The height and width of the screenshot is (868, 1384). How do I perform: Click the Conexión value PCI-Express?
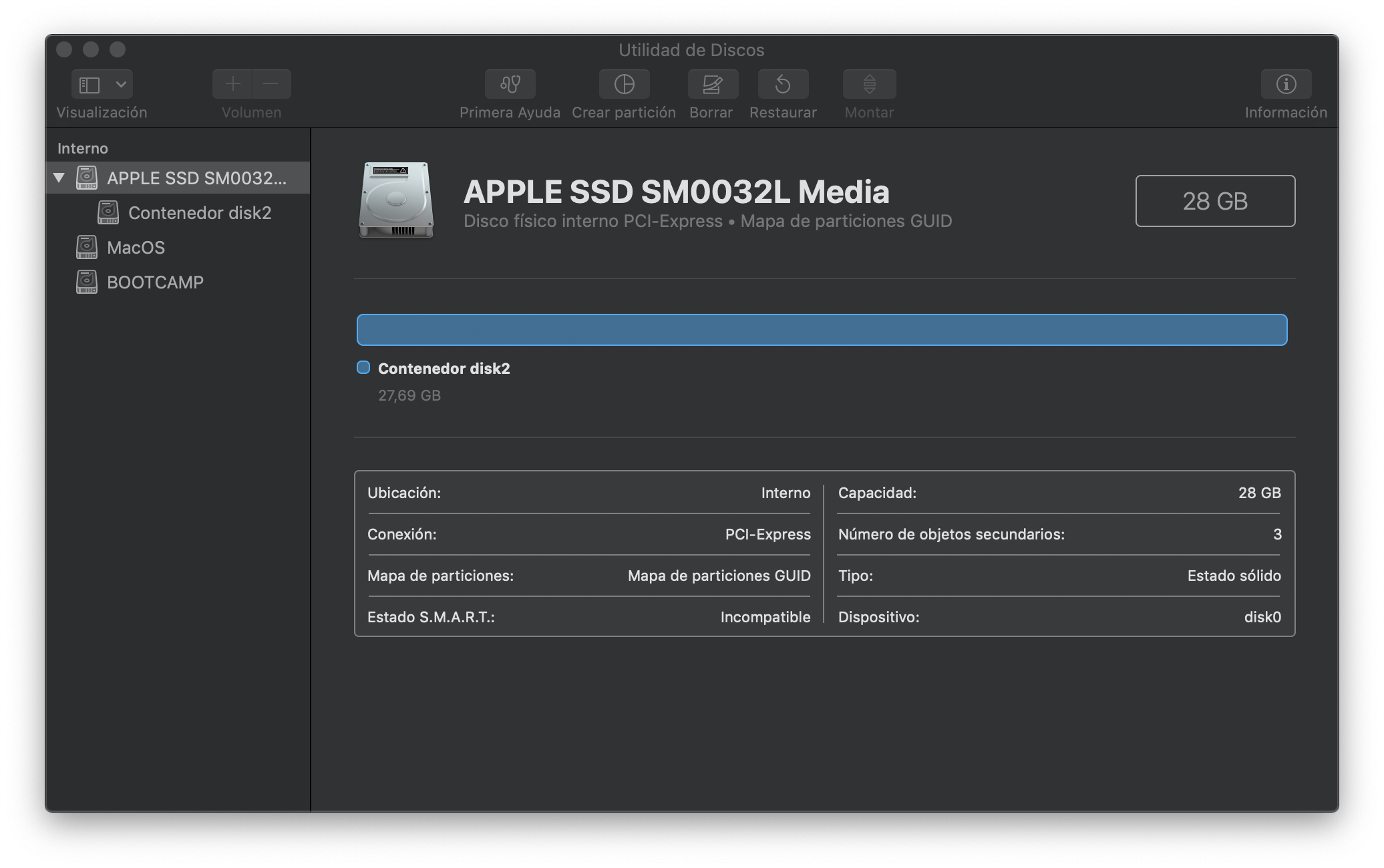point(767,534)
